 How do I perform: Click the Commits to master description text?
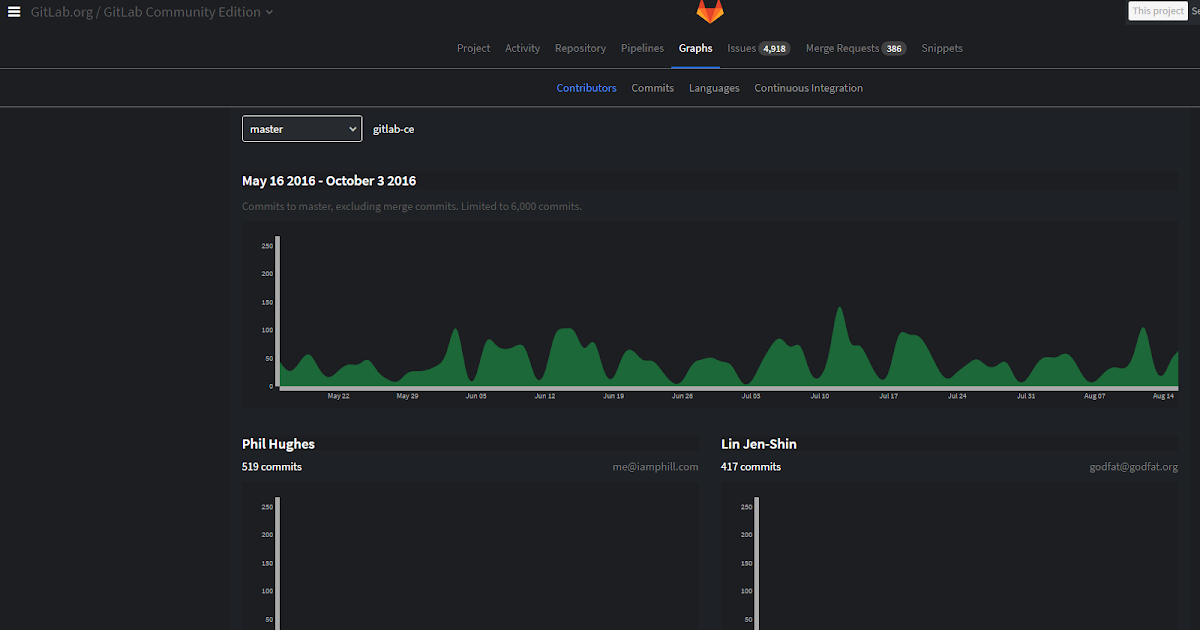(x=412, y=207)
